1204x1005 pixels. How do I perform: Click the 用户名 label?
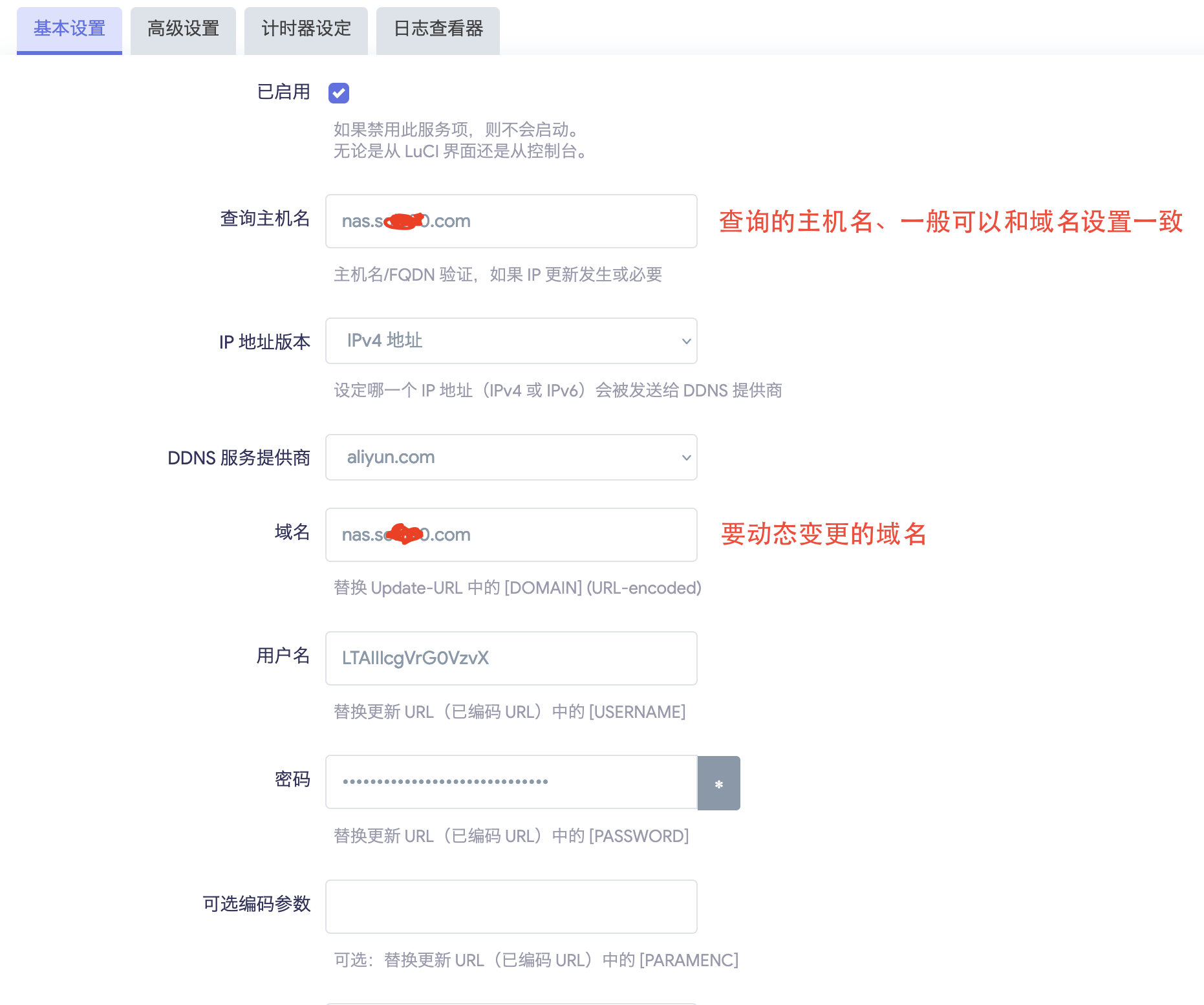[283, 656]
